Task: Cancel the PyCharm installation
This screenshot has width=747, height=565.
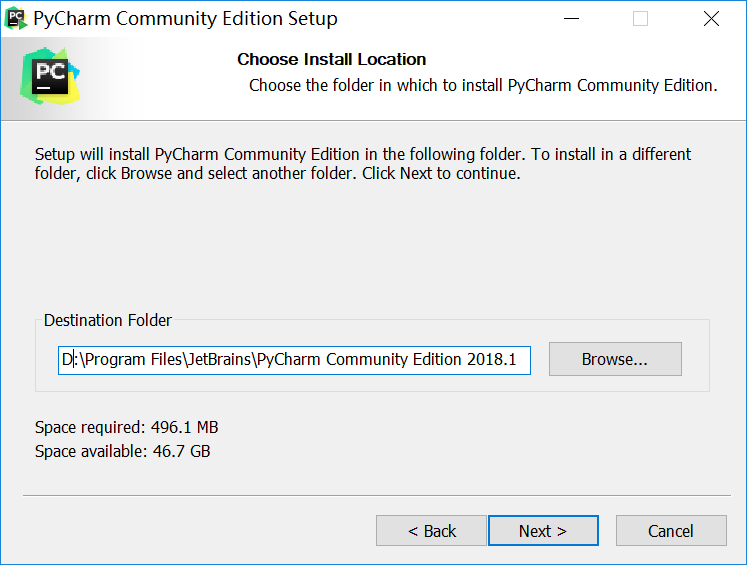Action: 670,531
